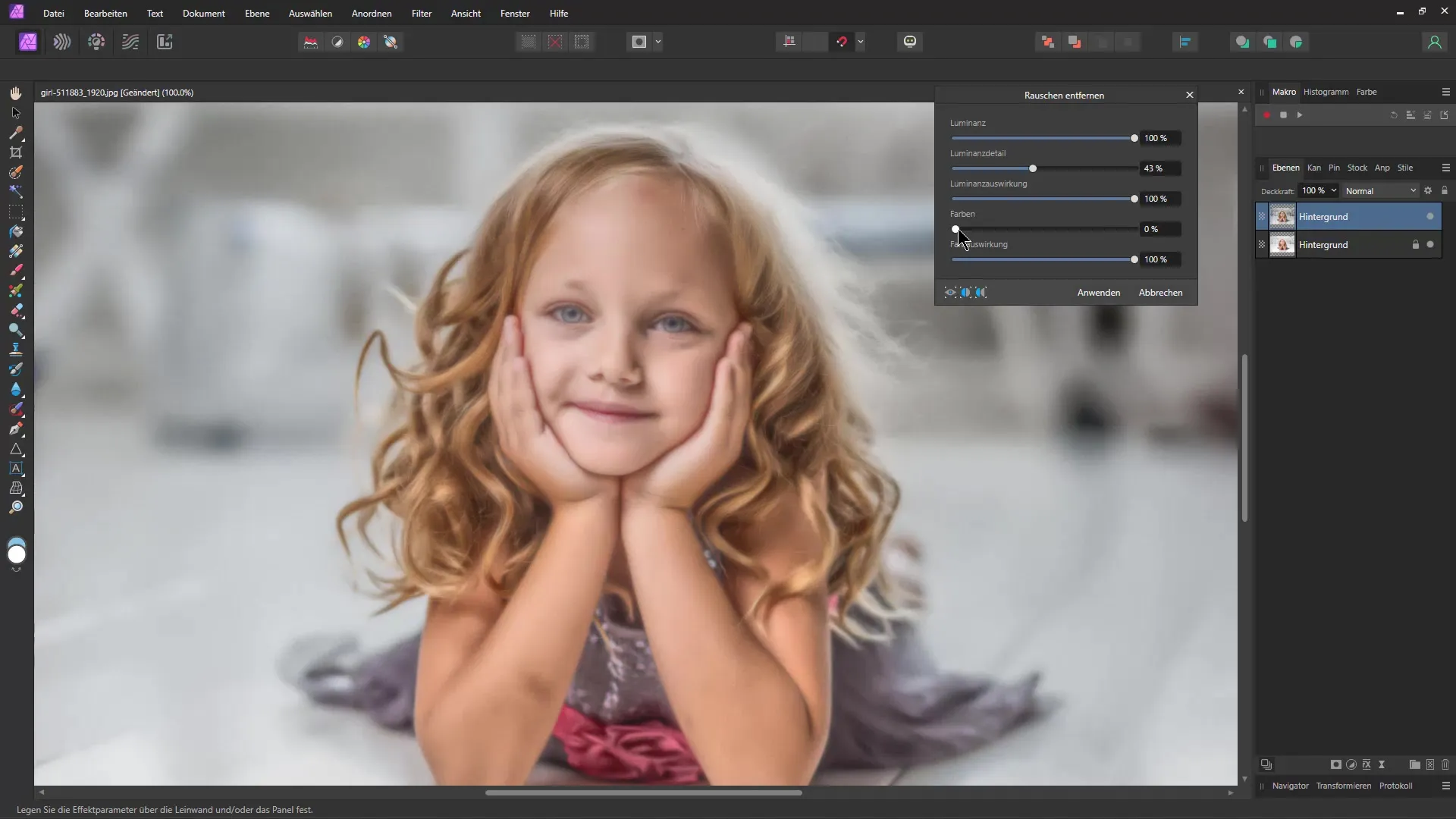
Task: Select the Hand view tool
Action: [x=16, y=93]
